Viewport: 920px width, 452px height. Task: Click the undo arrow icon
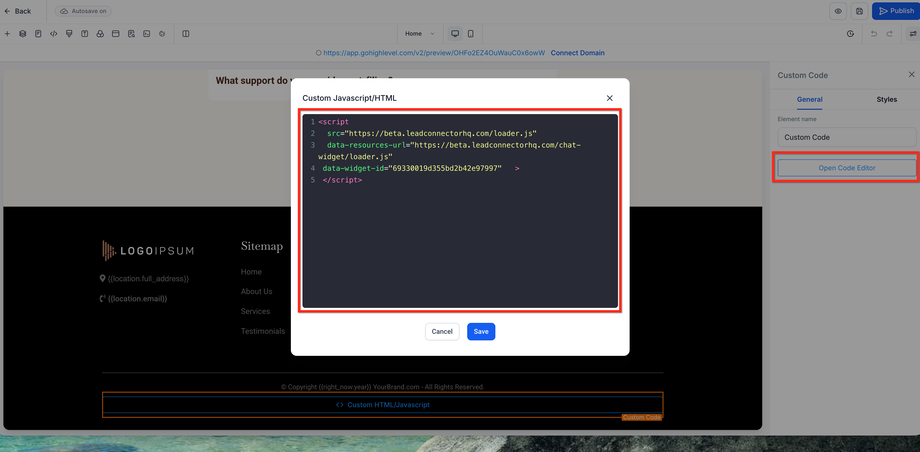[x=874, y=34]
